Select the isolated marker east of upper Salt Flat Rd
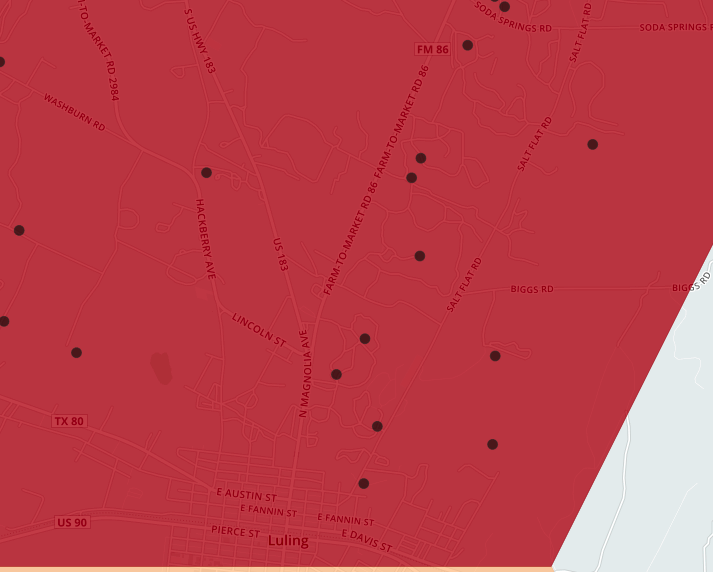Viewport: 713px width, 572px height. (x=592, y=145)
